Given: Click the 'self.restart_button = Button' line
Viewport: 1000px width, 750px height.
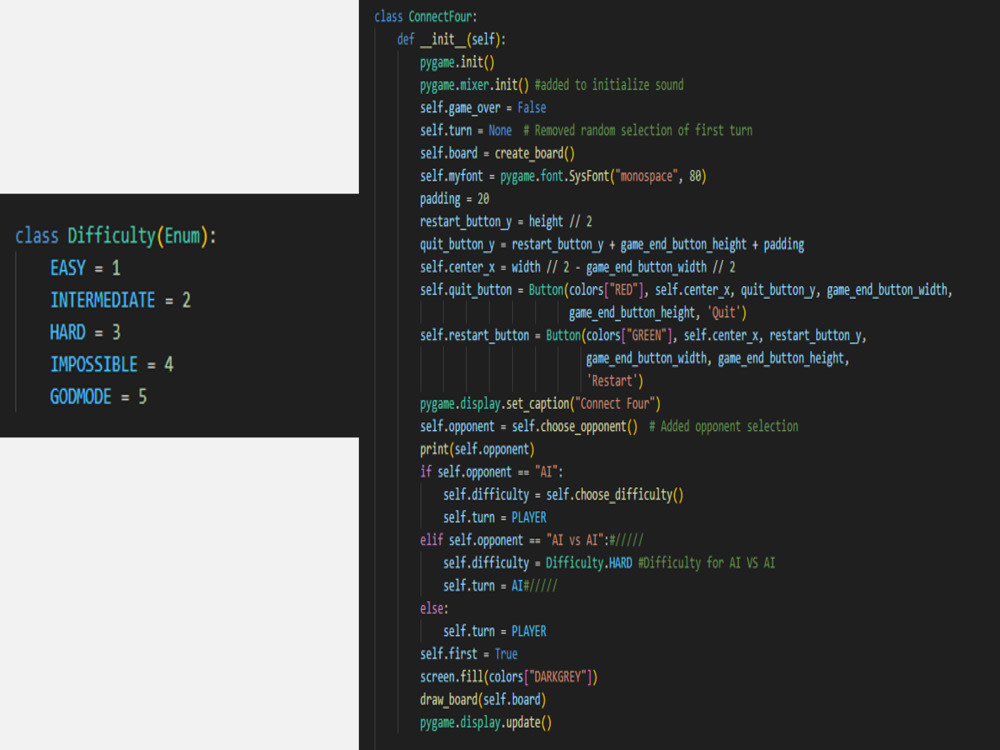Looking at the screenshot, I should 643,335.
